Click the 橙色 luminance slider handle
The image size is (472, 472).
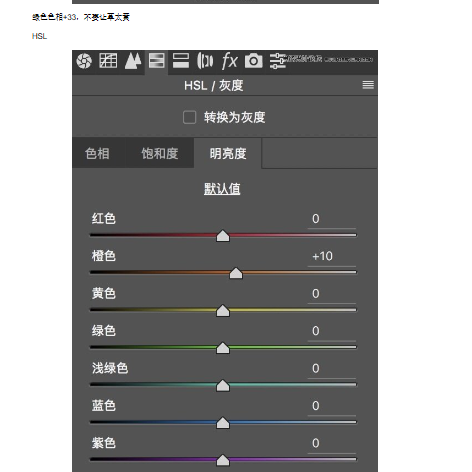[236, 273]
